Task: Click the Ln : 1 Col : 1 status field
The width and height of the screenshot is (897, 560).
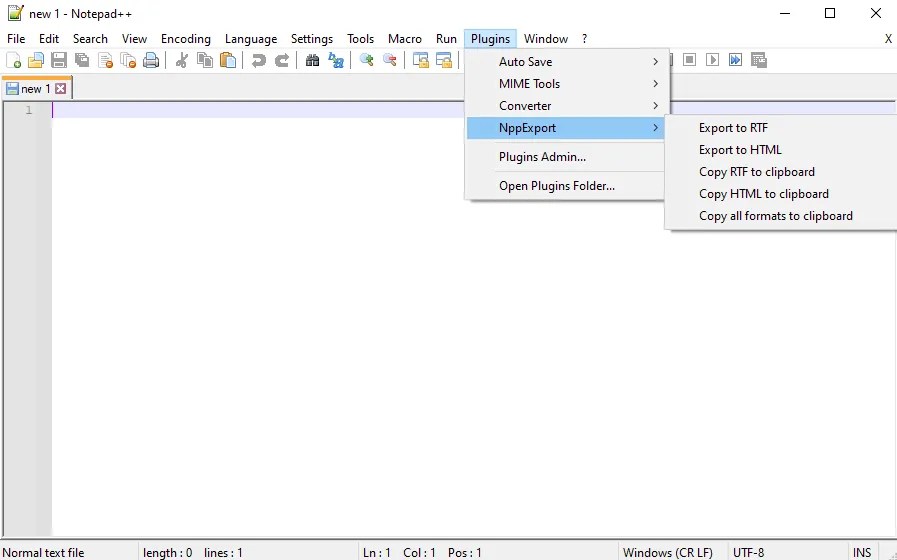Action: 422,553
